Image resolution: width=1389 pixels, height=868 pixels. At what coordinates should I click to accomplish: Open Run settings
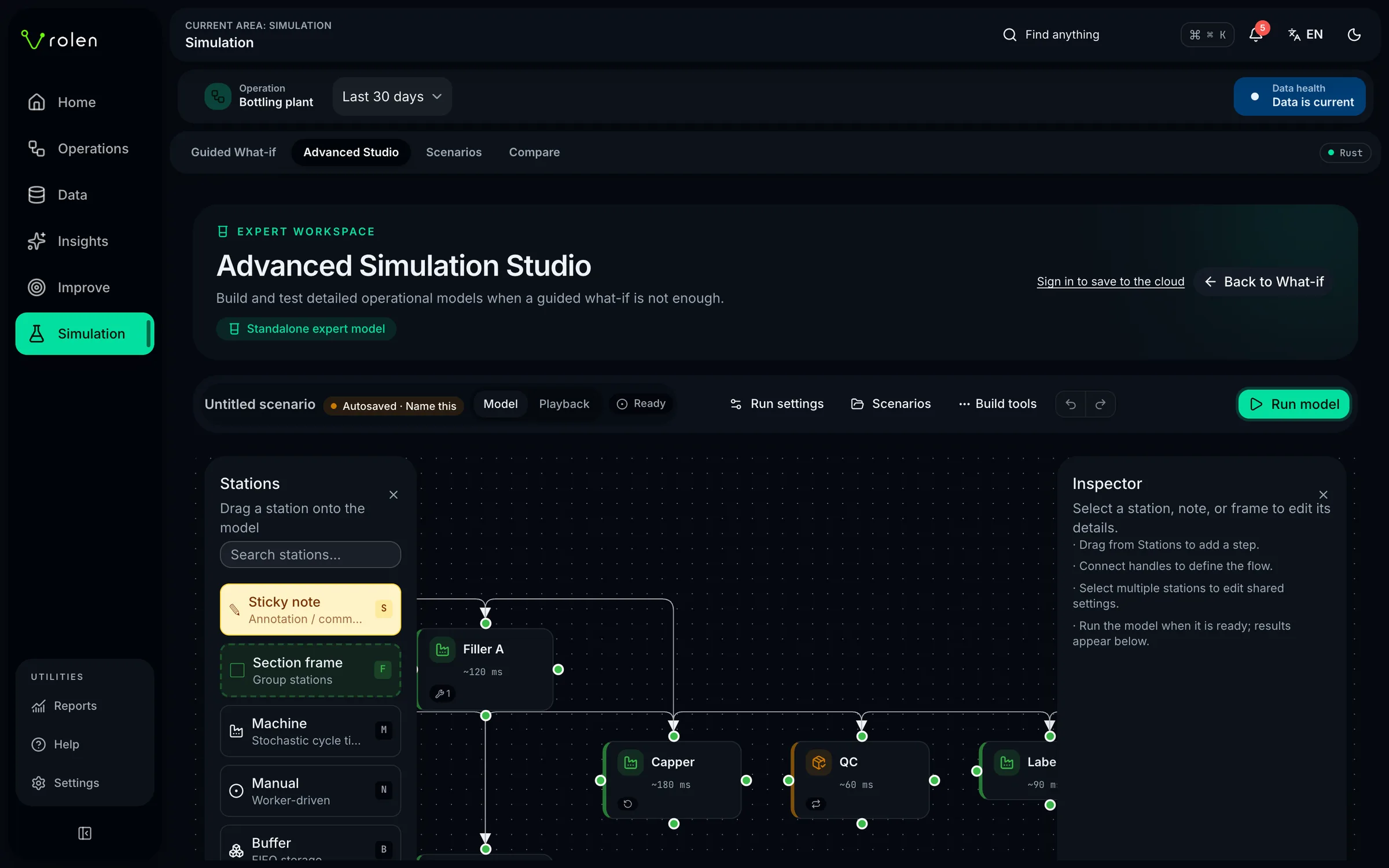pos(777,404)
